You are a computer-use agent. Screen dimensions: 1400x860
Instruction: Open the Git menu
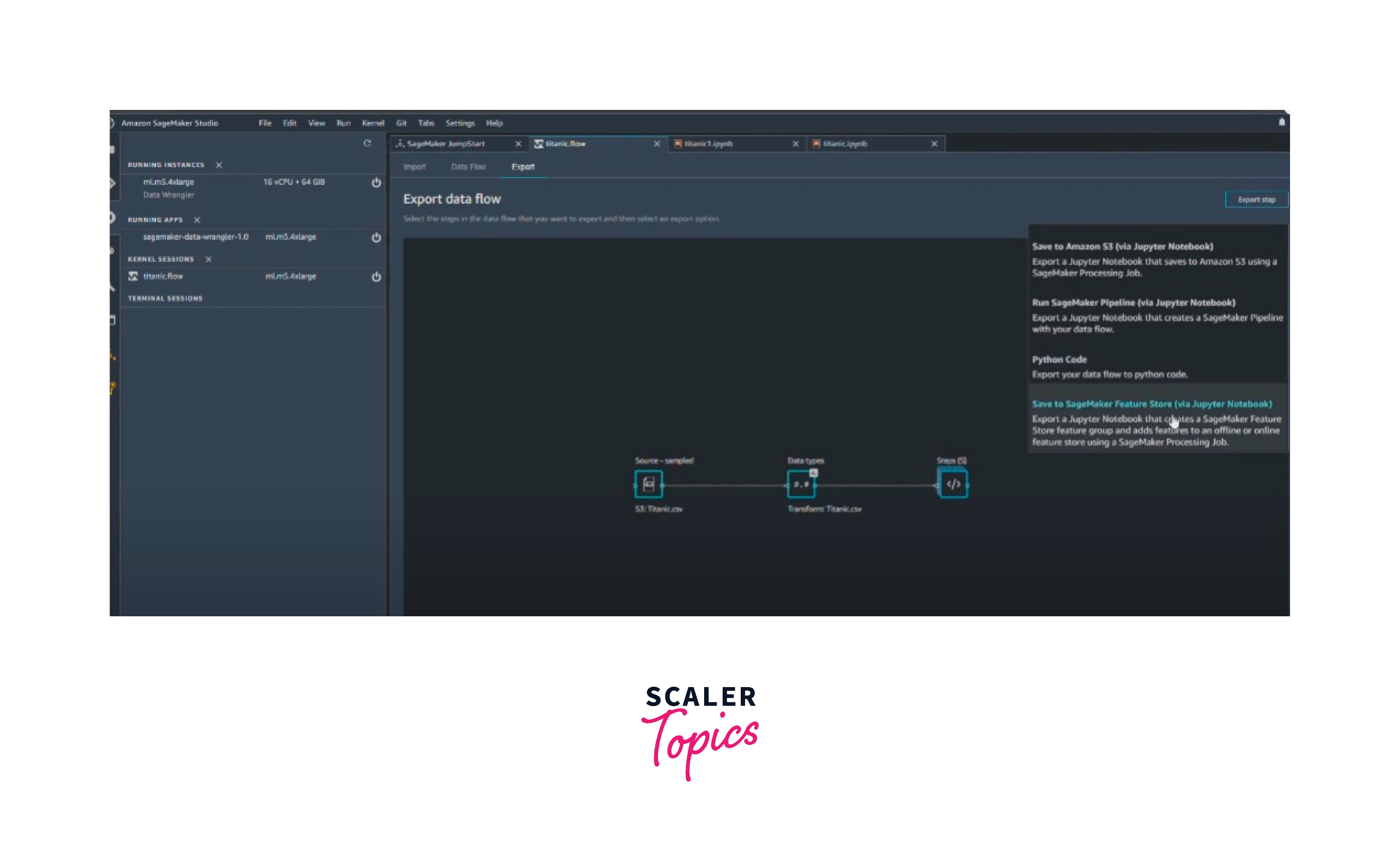pos(401,123)
